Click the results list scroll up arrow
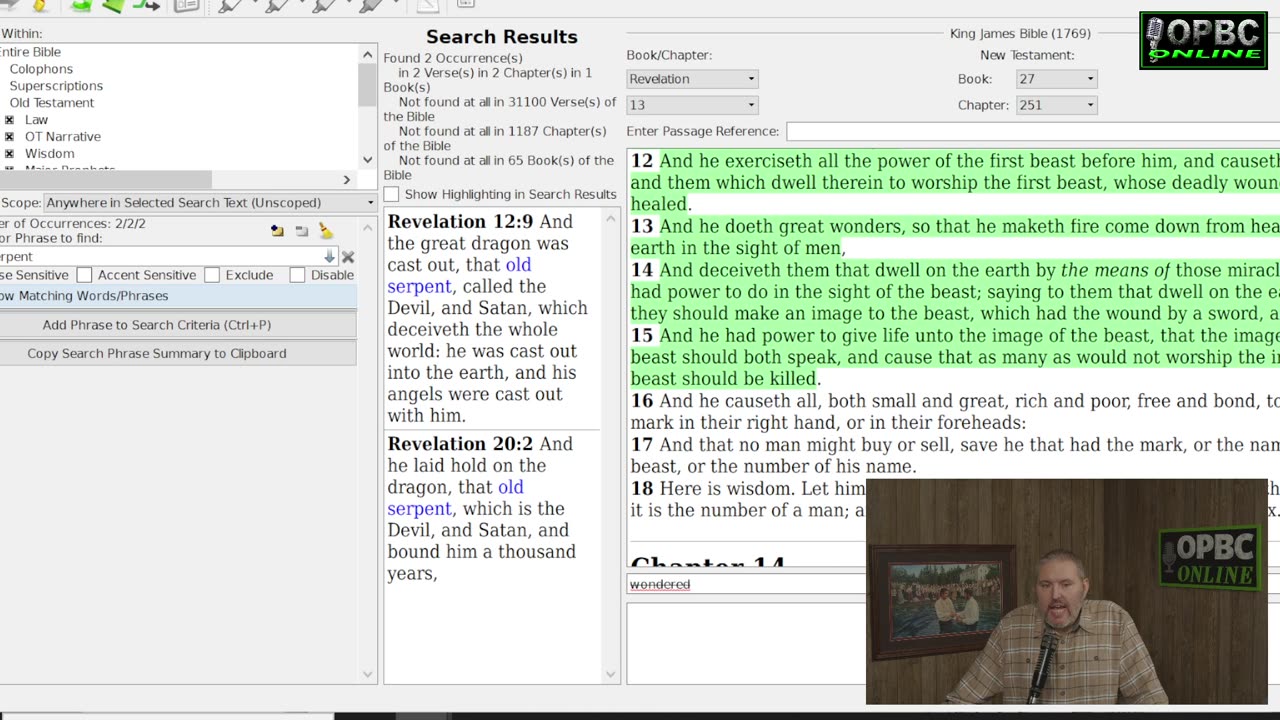 611,218
